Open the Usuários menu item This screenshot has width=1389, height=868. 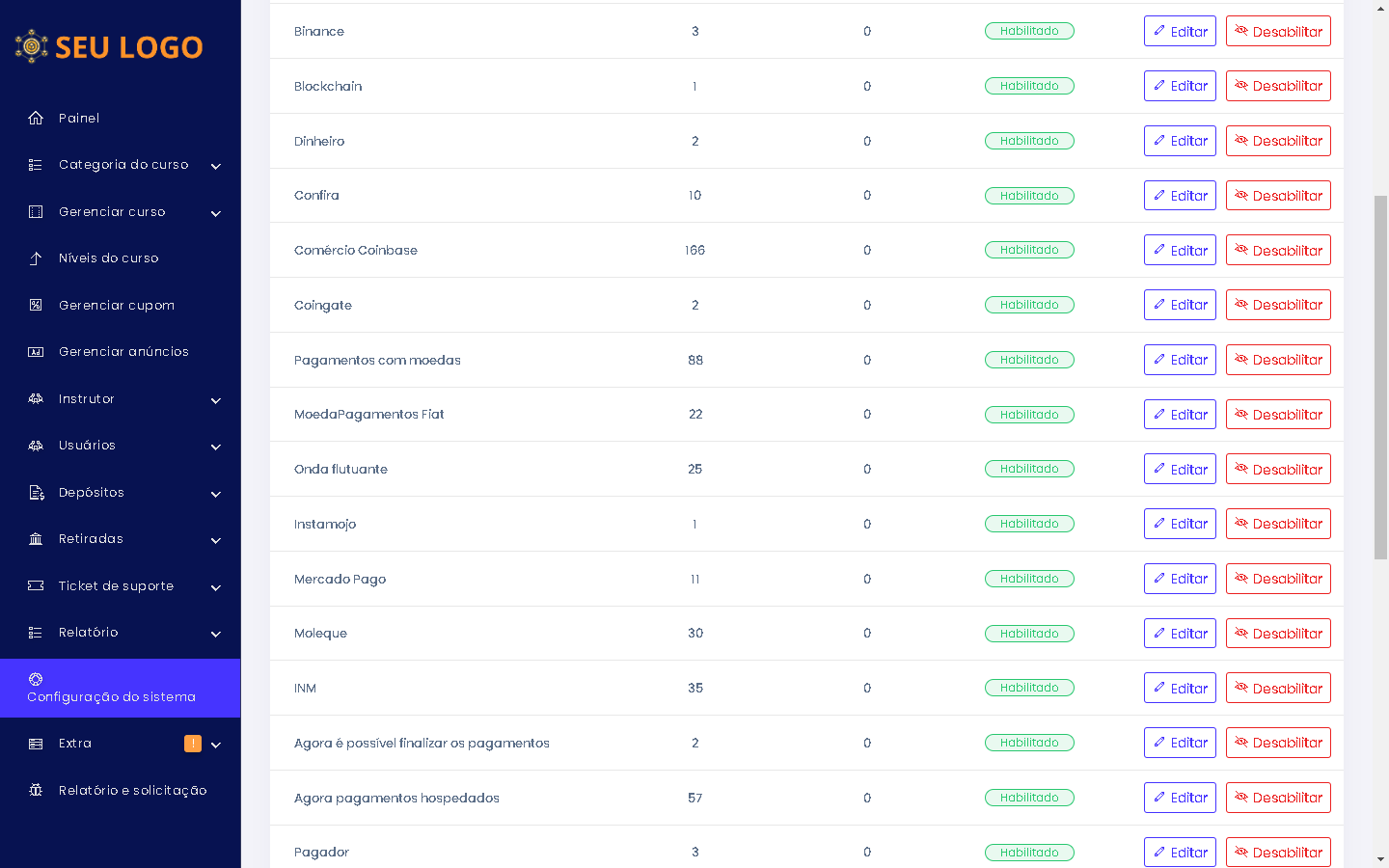click(87, 446)
